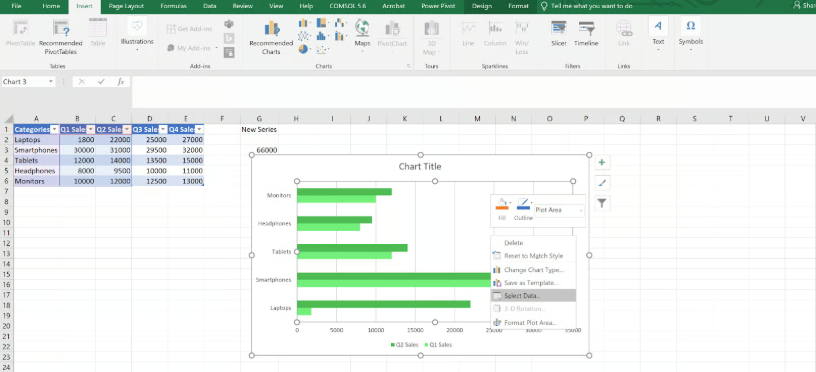
Task: Switch to the chart Design tab
Action: click(x=481, y=6)
